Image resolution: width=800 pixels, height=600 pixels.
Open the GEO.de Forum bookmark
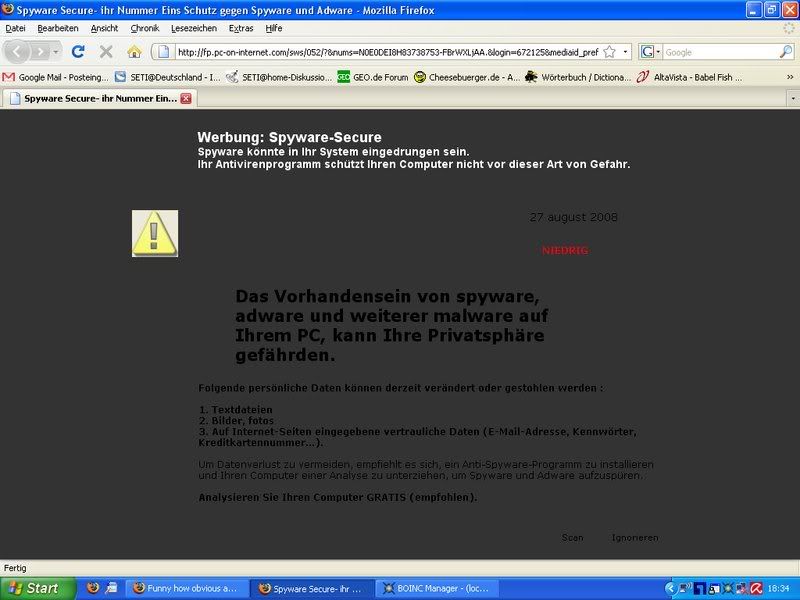coord(373,77)
